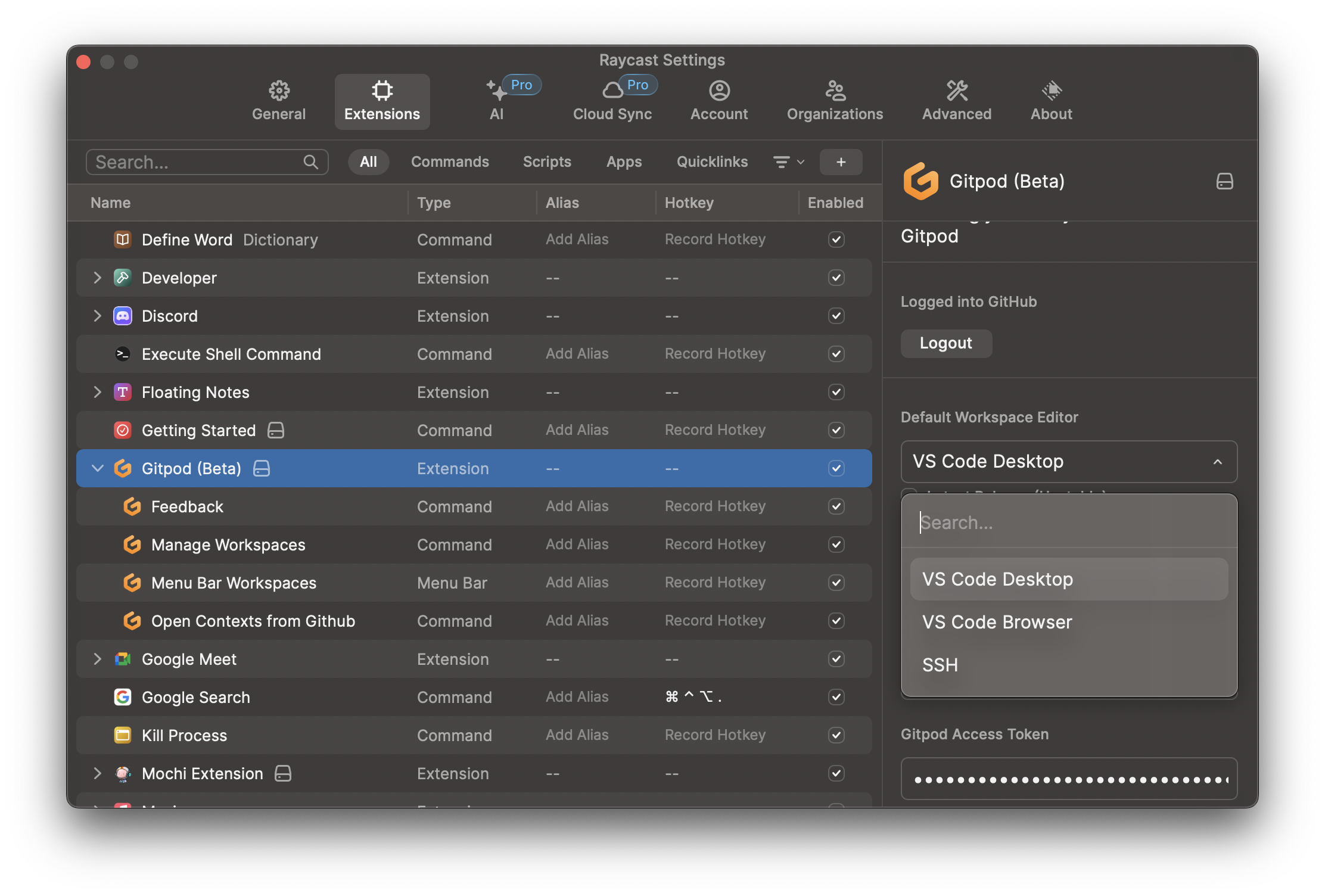
Task: Click the large Gitpod logo in detail panel
Action: click(920, 181)
